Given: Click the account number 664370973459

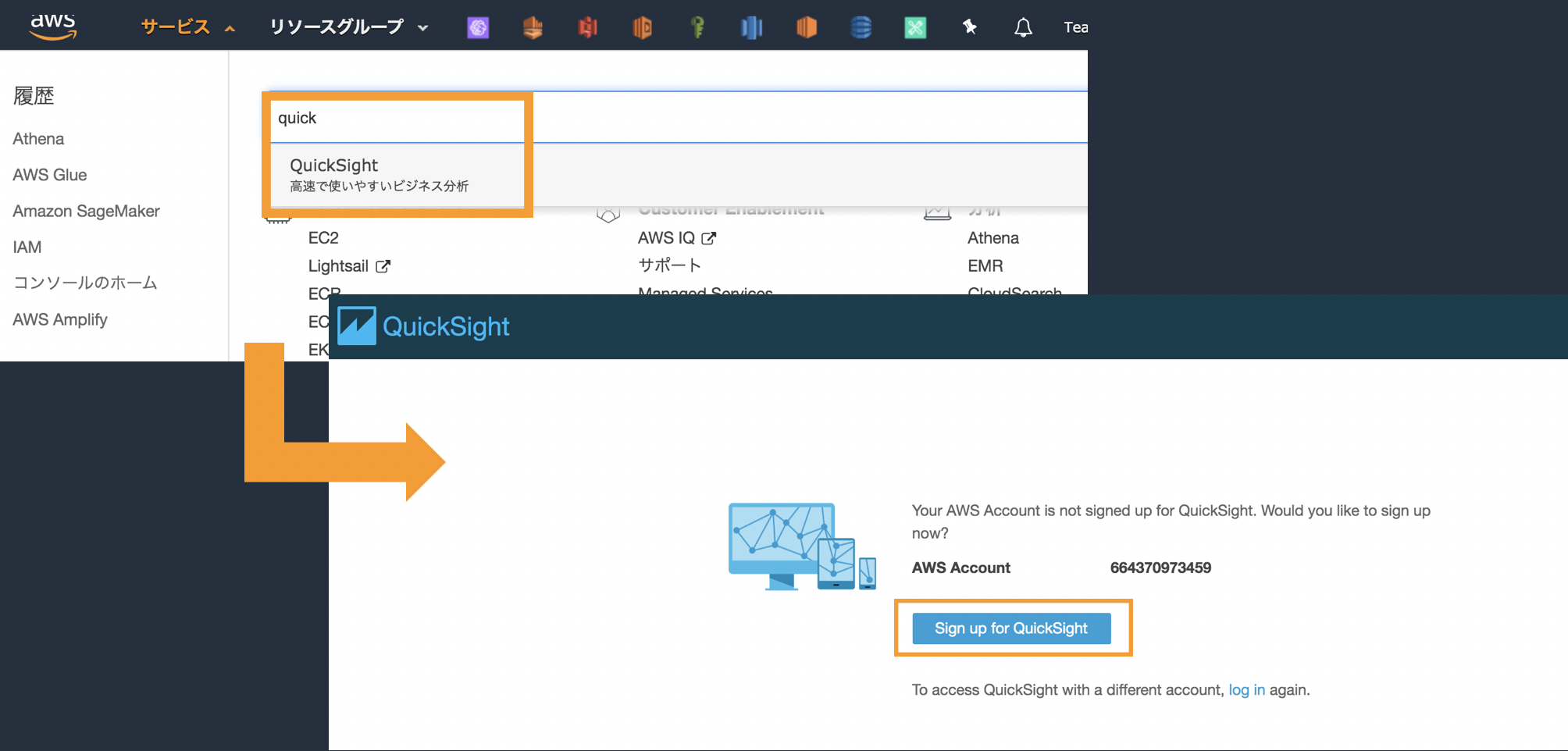Looking at the screenshot, I should [x=1160, y=568].
